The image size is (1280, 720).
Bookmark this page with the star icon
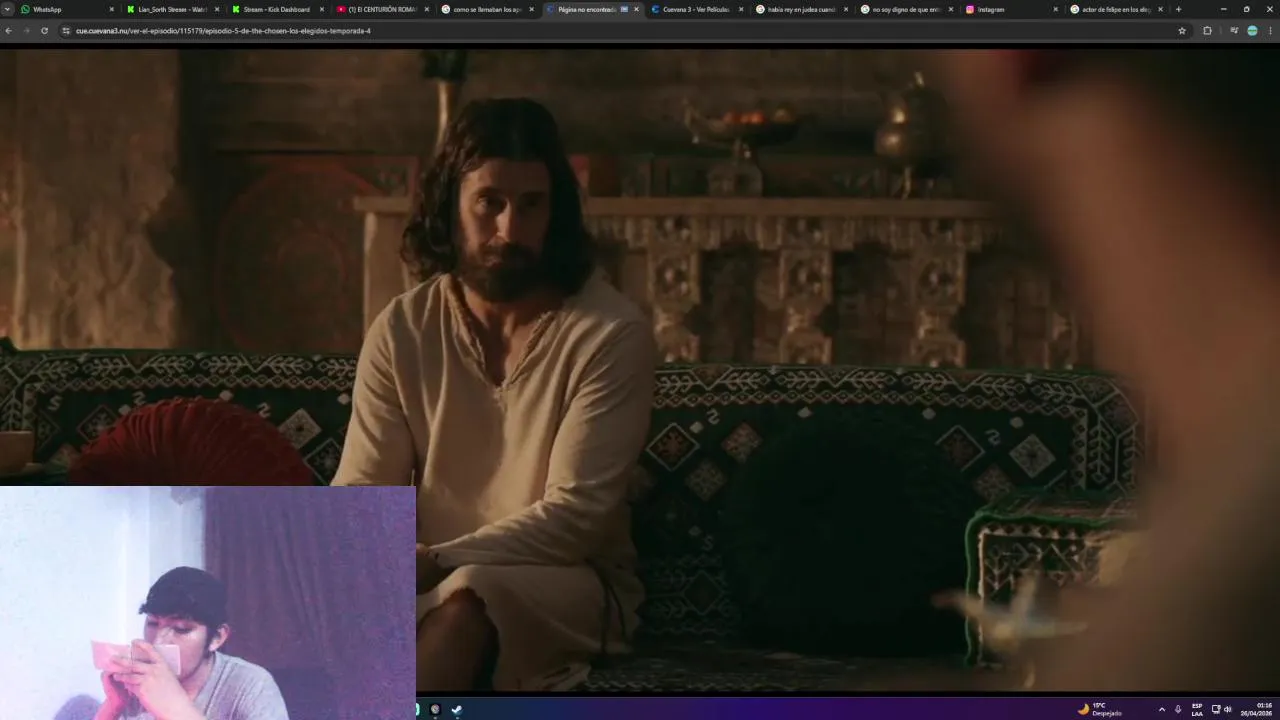[x=1182, y=31]
